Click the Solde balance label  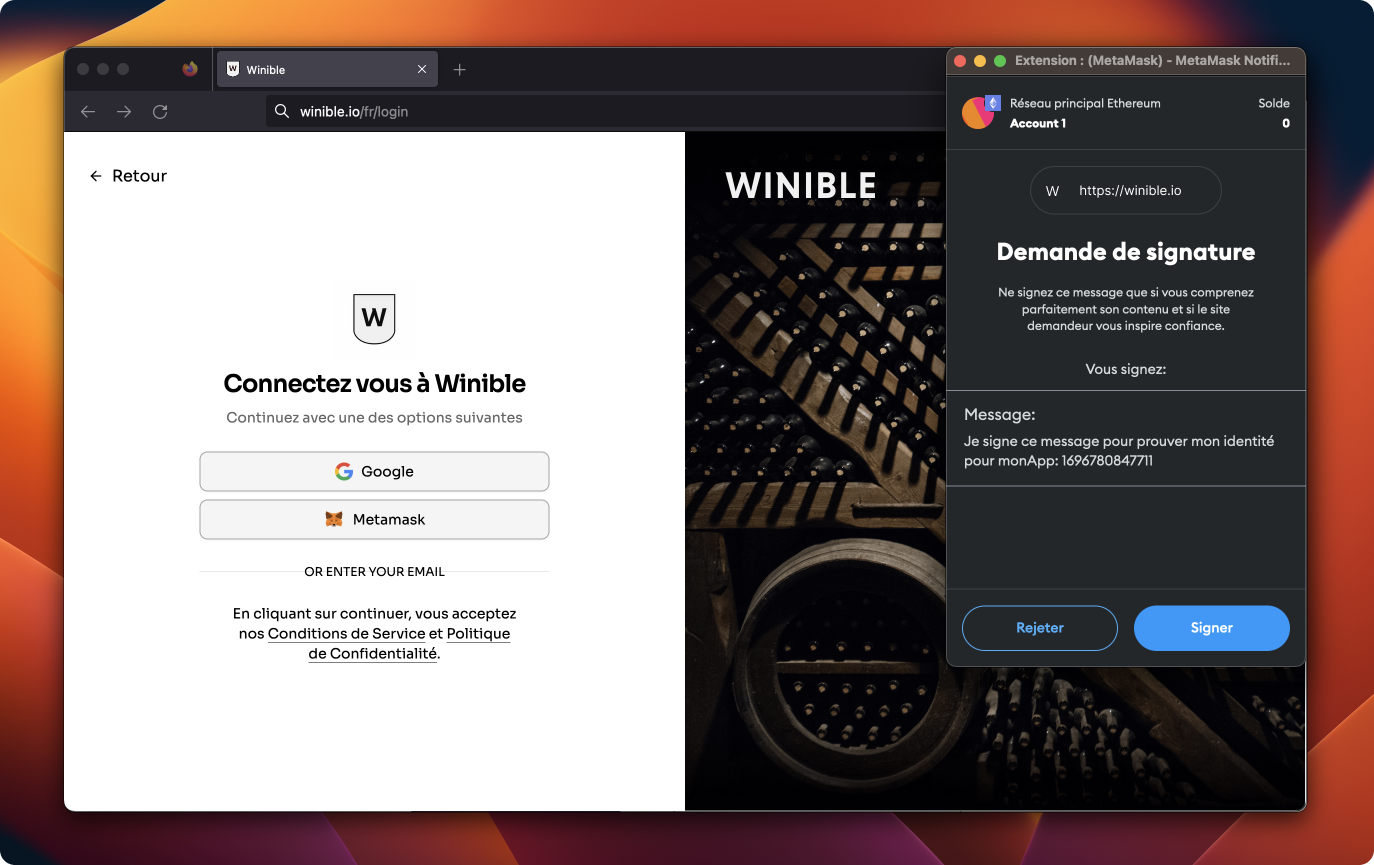1274,103
